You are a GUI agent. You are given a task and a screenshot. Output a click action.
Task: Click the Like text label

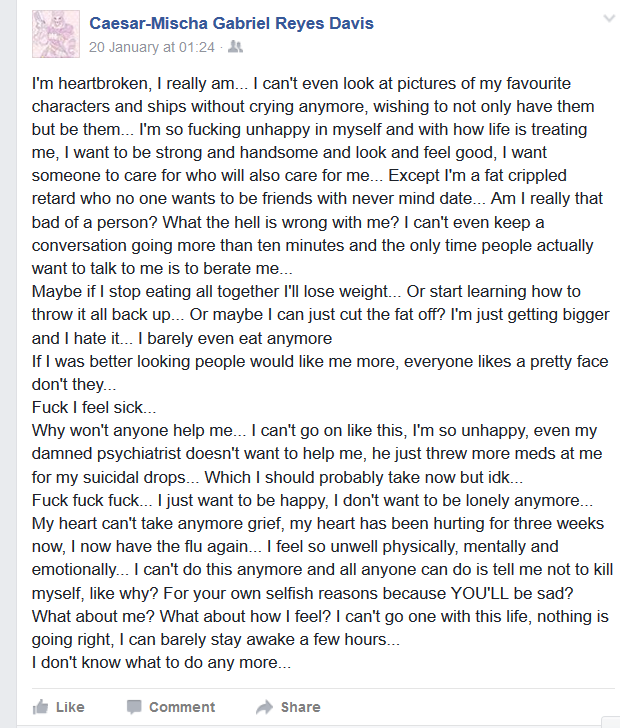[70, 707]
